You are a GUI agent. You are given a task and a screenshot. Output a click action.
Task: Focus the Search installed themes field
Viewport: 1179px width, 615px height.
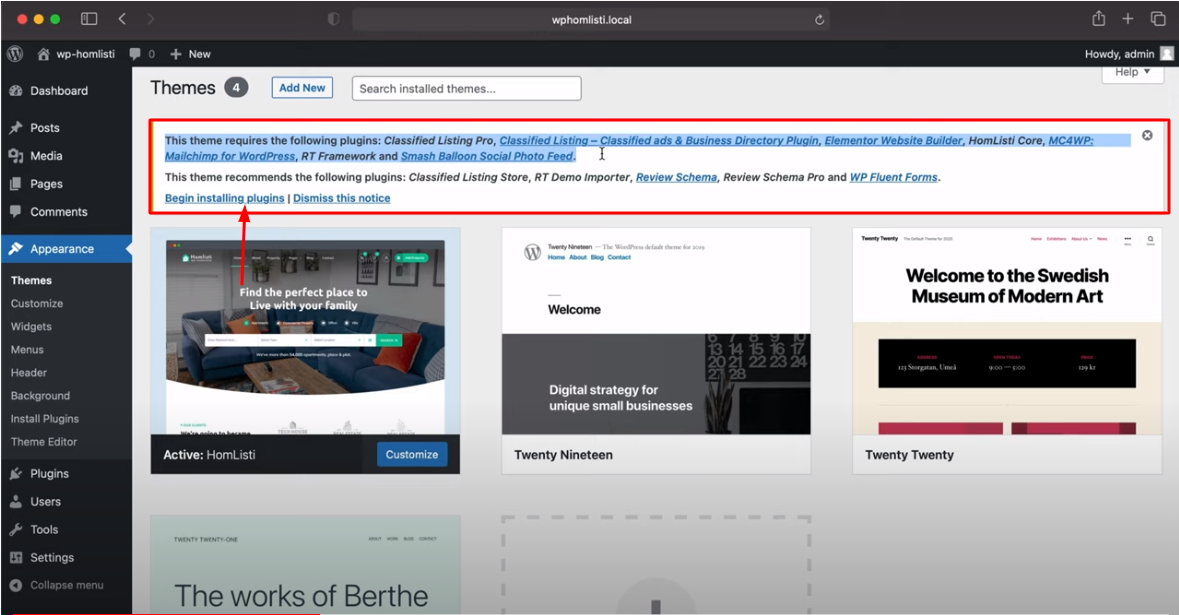tap(466, 89)
